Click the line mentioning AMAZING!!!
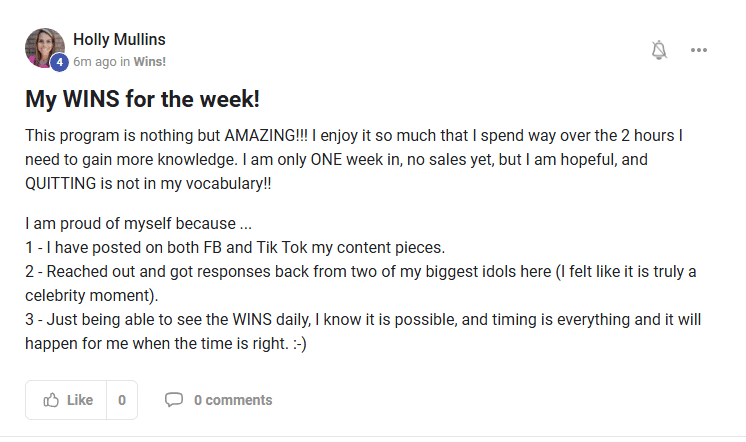746x442 pixels. tap(354, 136)
